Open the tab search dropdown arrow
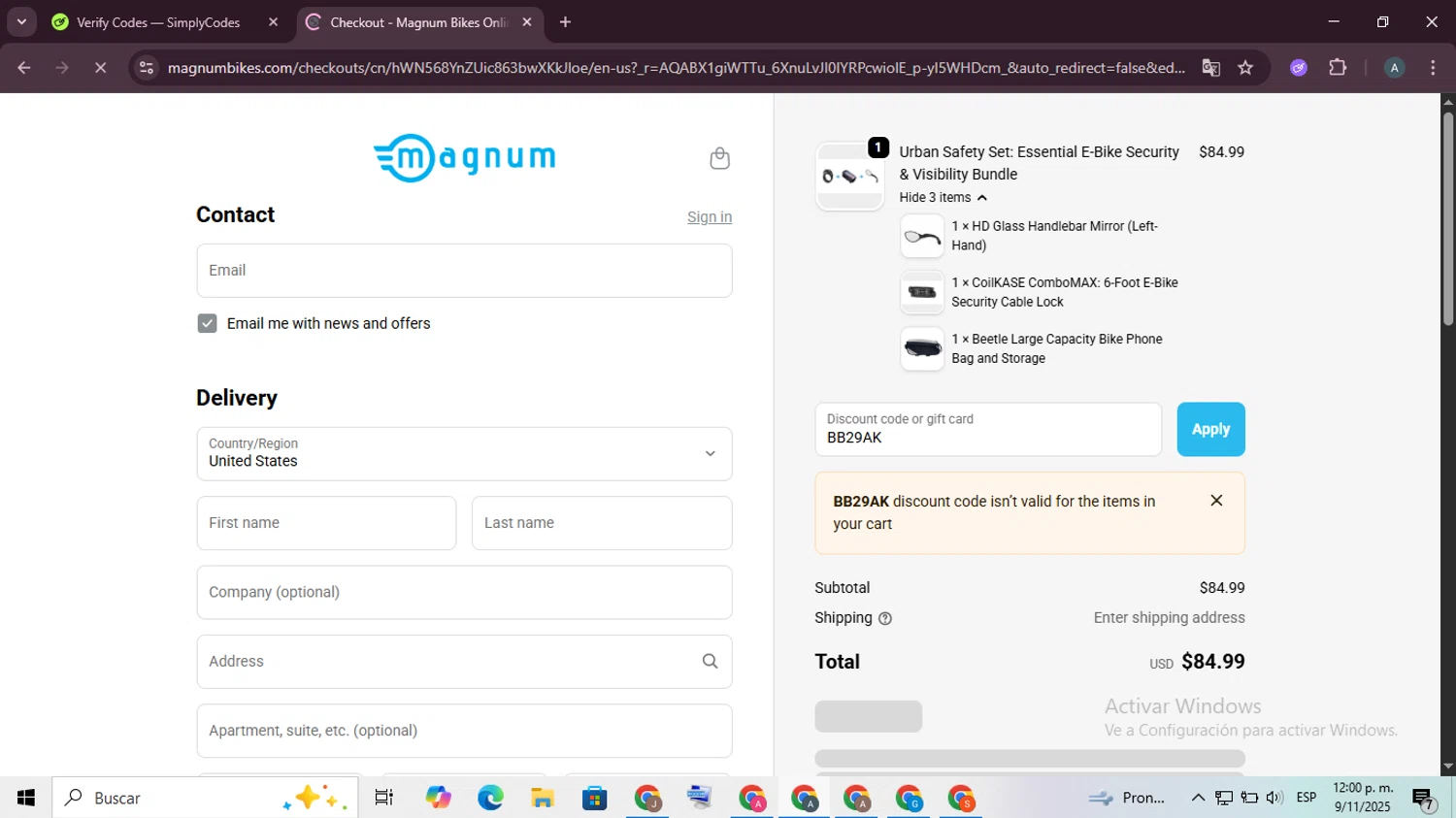Screen dimensions: 1456x818 coord(21,22)
